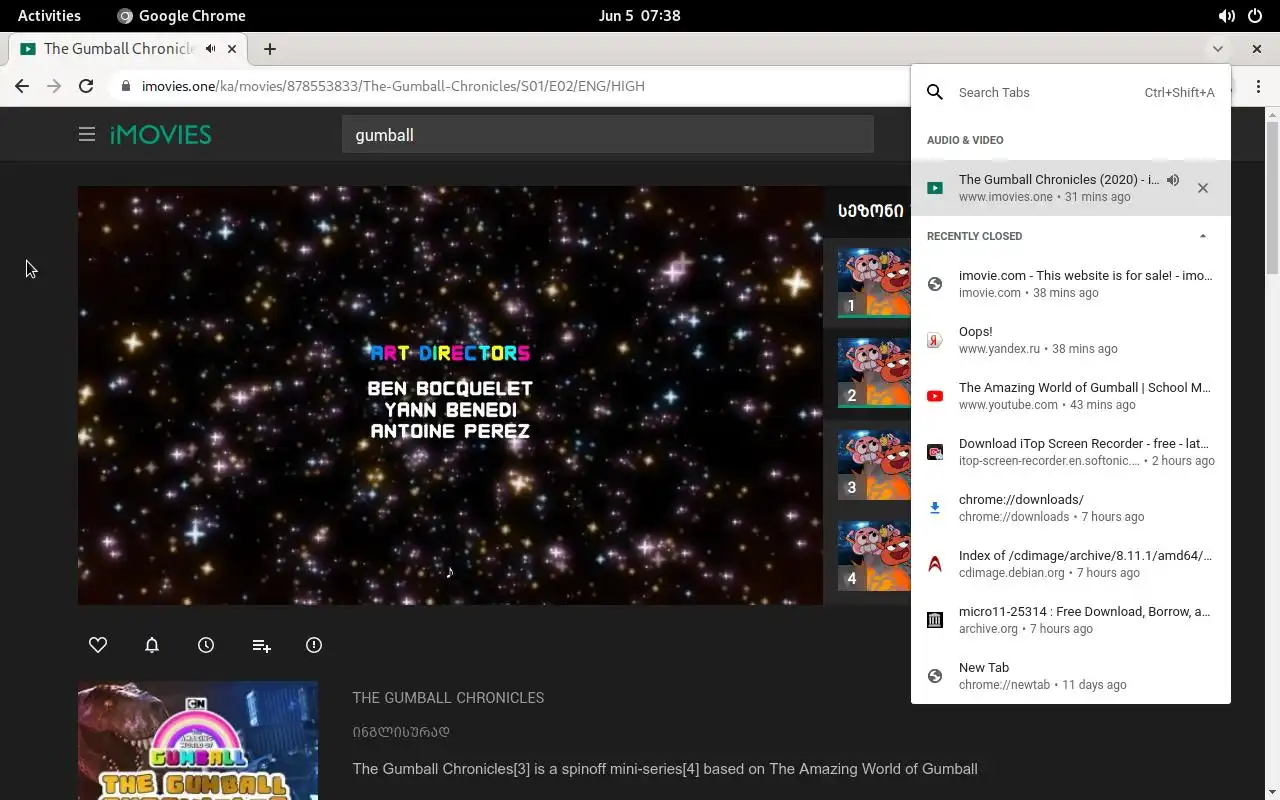Viewport: 1280px width, 800px height.
Task: Click the THE GUMBALL CHRONICLES title text
Action: (448, 698)
